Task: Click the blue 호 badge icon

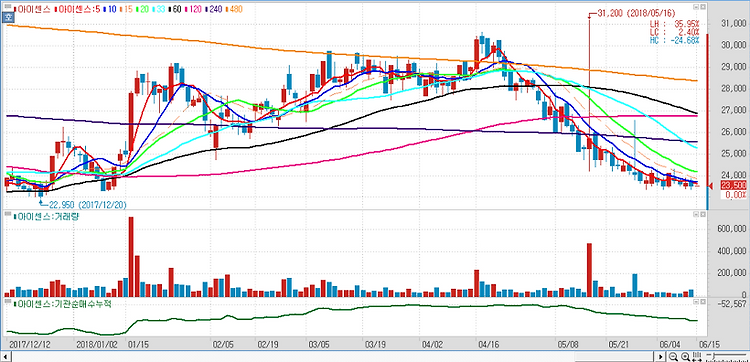Action: click(8, 17)
